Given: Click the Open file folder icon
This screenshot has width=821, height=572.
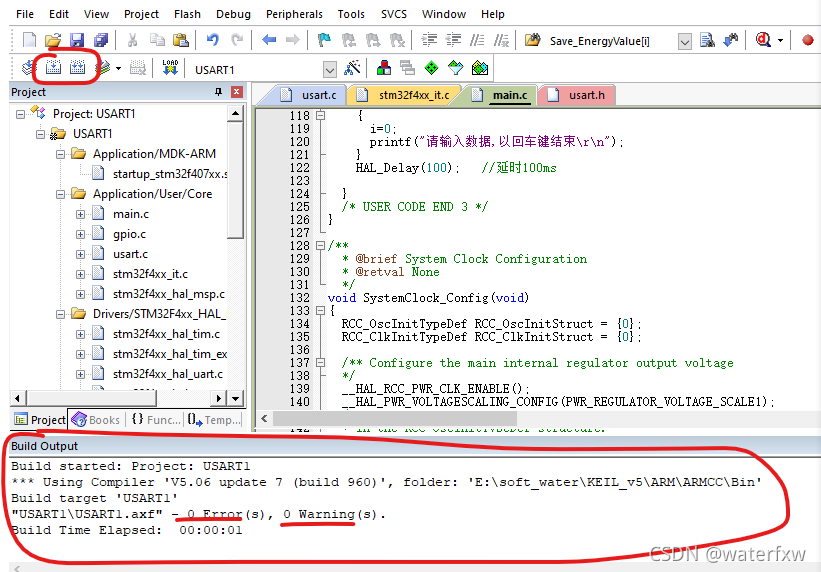Looking at the screenshot, I should (52, 40).
